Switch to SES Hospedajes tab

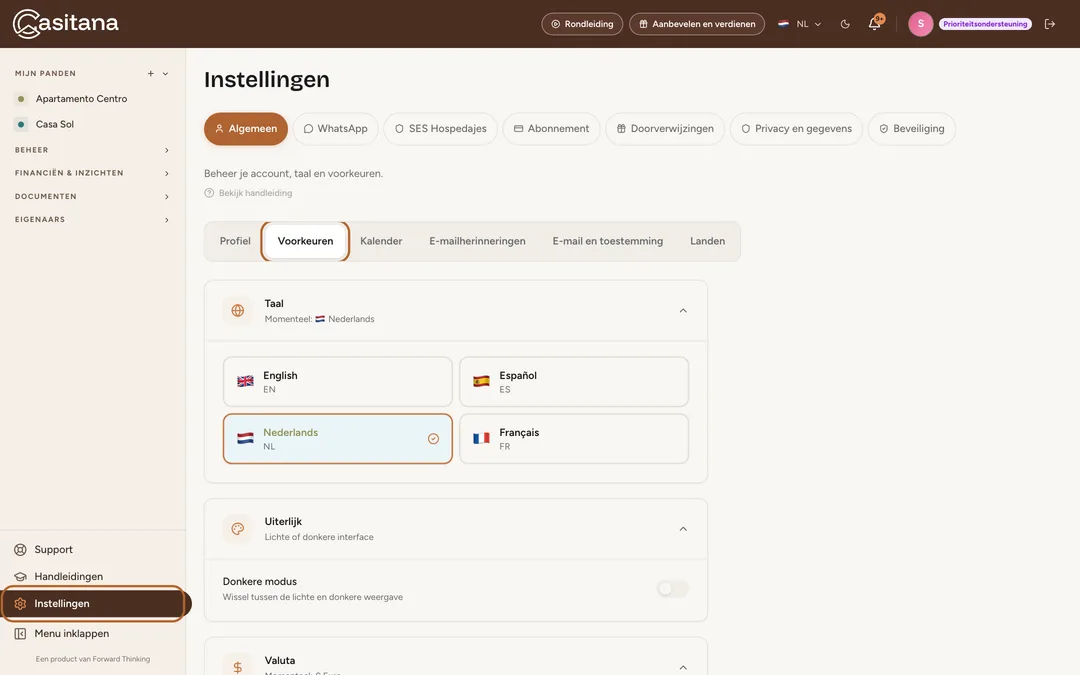440,129
